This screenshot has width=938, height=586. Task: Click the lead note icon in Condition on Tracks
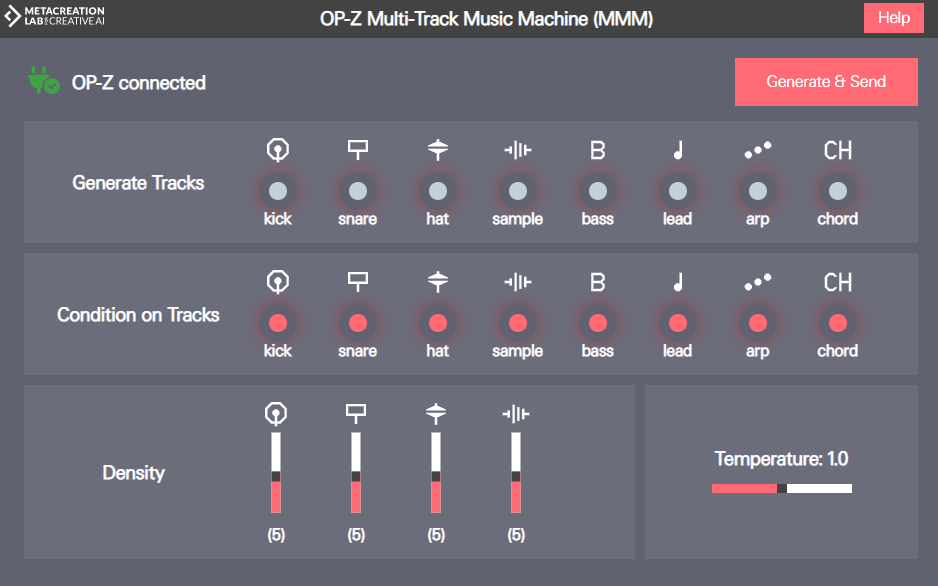pos(678,282)
